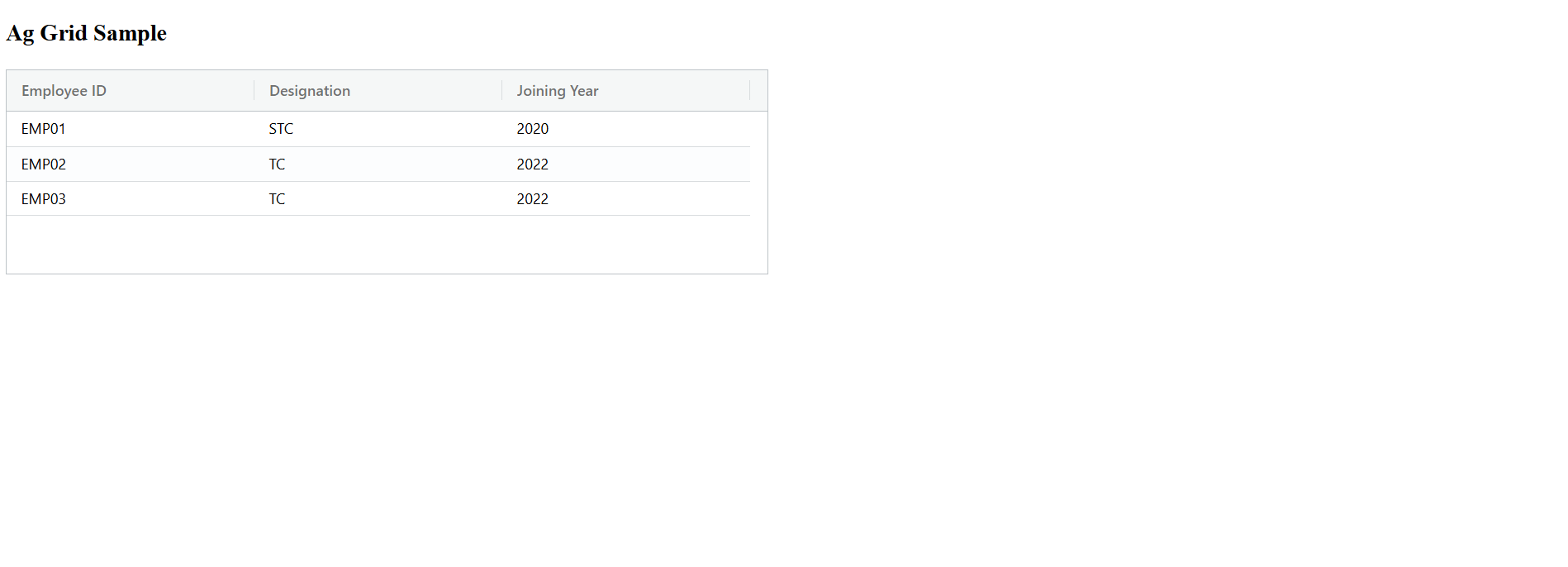Select the 2022 cell in EMP02 row
The width and height of the screenshot is (1568, 567).
click(533, 164)
